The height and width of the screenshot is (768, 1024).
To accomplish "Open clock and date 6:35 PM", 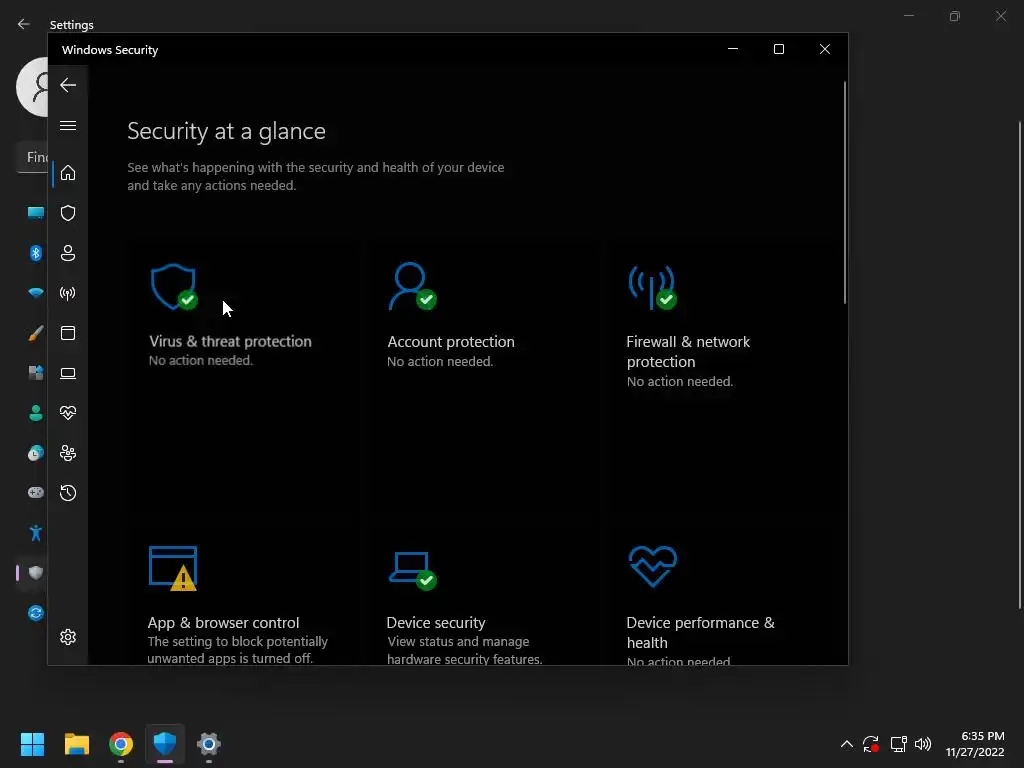I will coord(976,744).
